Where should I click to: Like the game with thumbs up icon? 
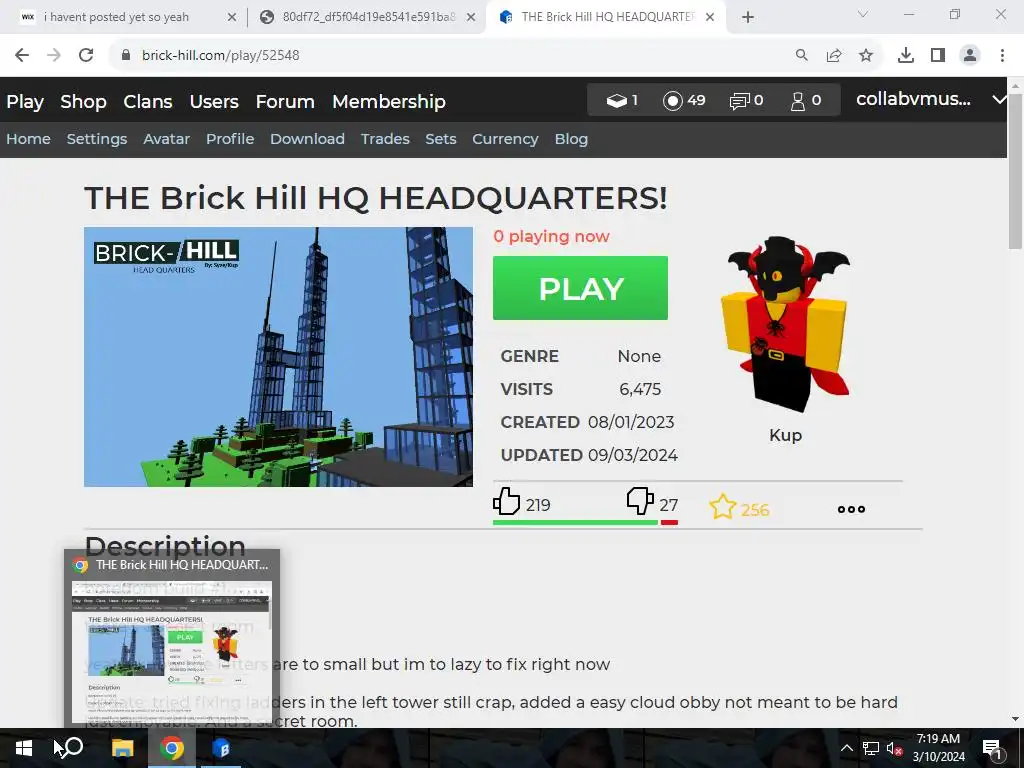[x=506, y=502]
